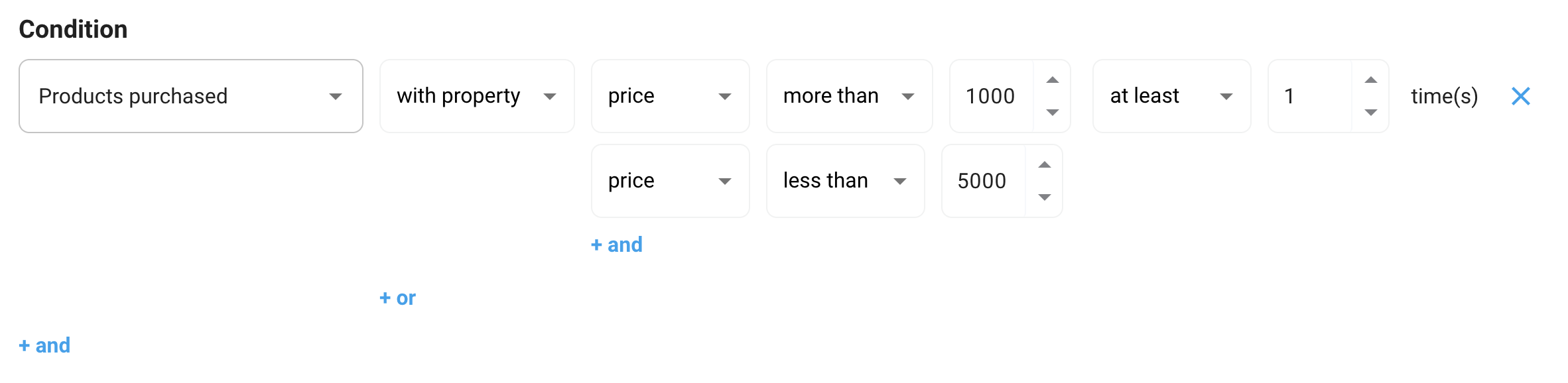Screen dimensions: 1568x383
Task: Add a property filter with + and
Action: (616, 245)
